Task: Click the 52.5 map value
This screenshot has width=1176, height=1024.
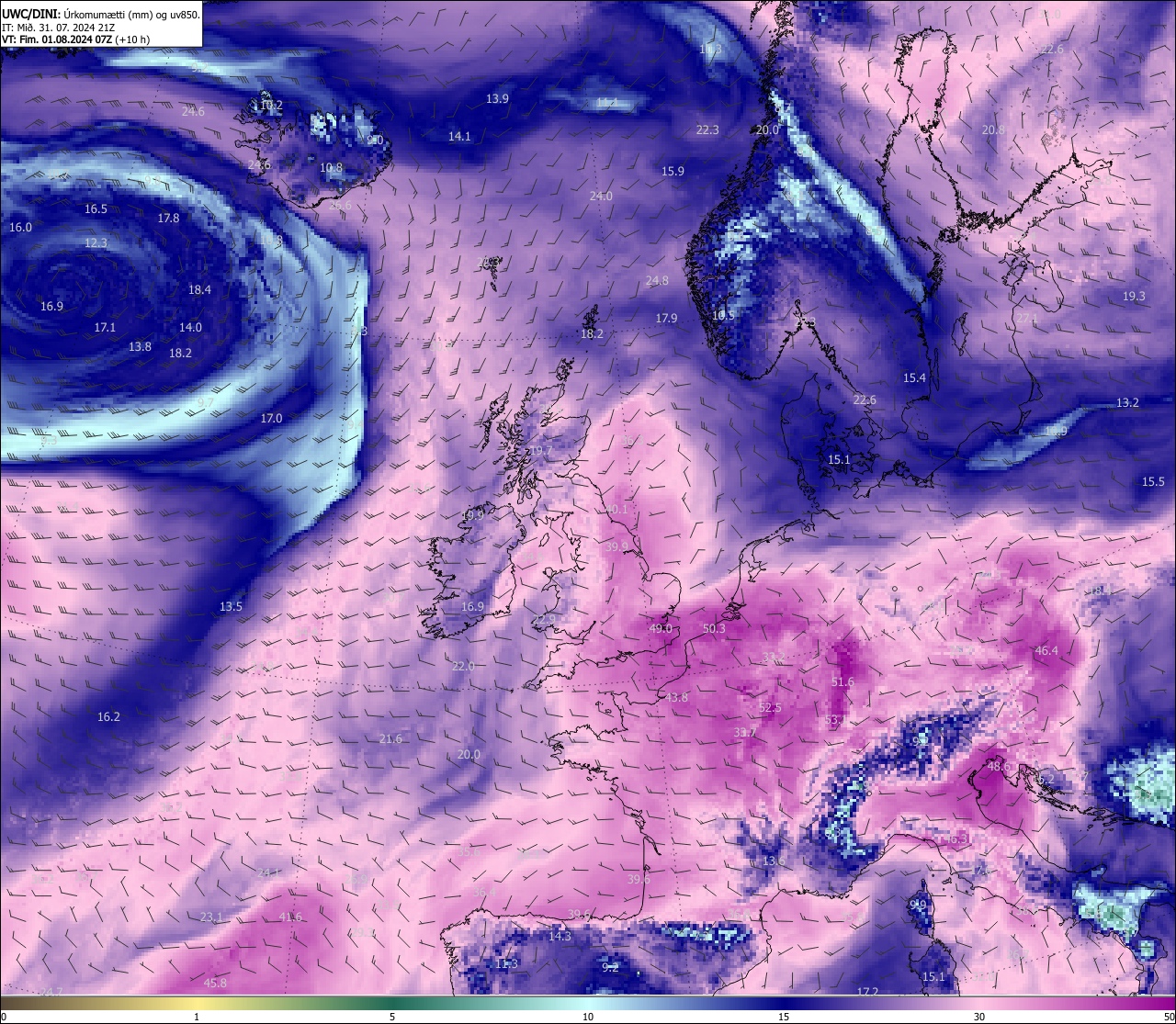Action: pyautogui.click(x=770, y=708)
